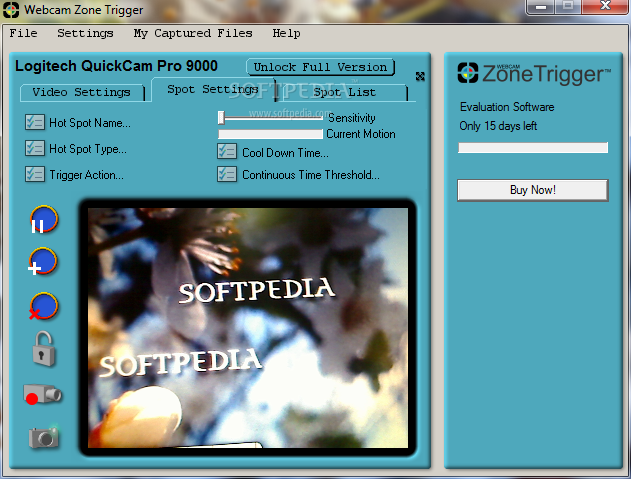Open the Settings menu
This screenshot has height=479, width=631.
(x=85, y=33)
